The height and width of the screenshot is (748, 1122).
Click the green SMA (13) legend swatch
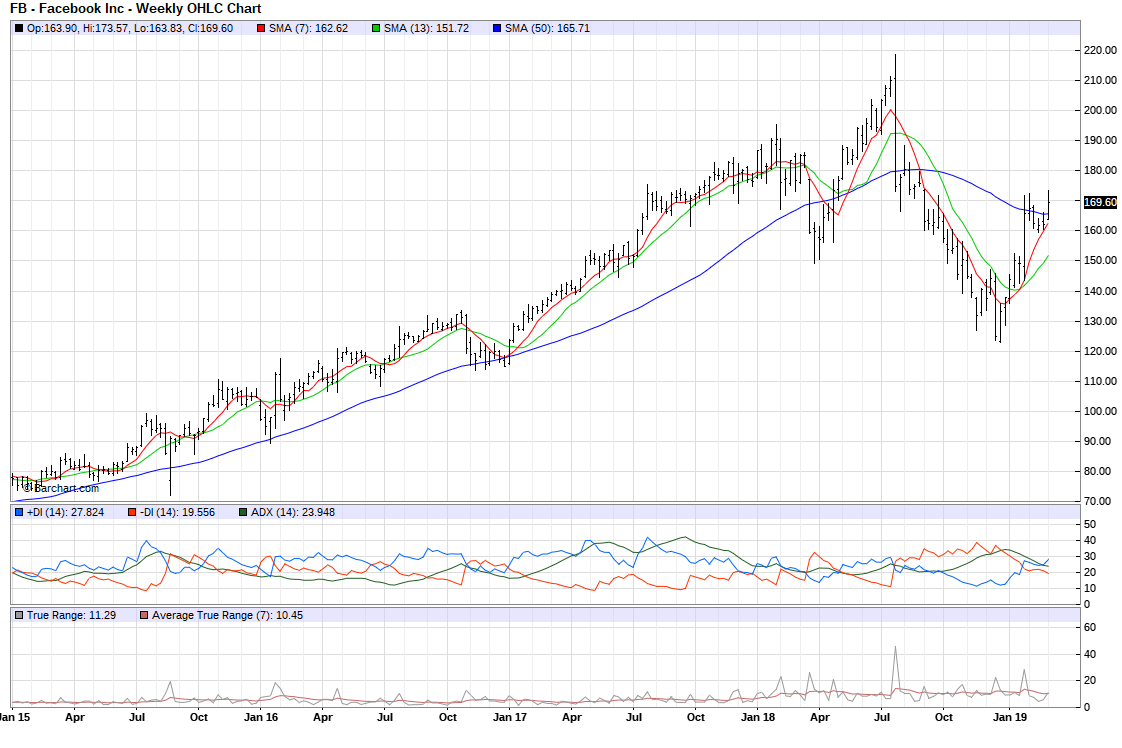coord(376,29)
